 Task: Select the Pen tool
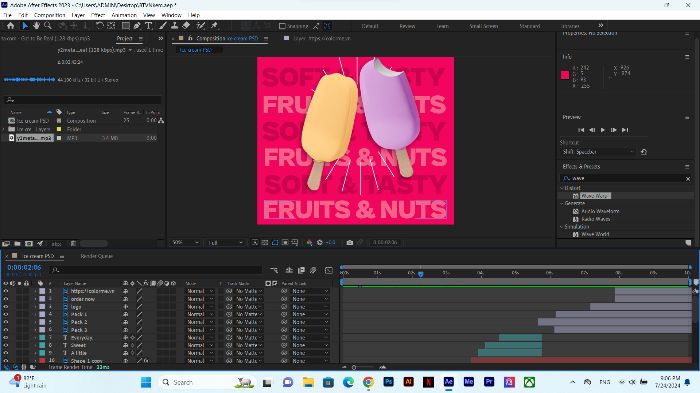pos(137,26)
